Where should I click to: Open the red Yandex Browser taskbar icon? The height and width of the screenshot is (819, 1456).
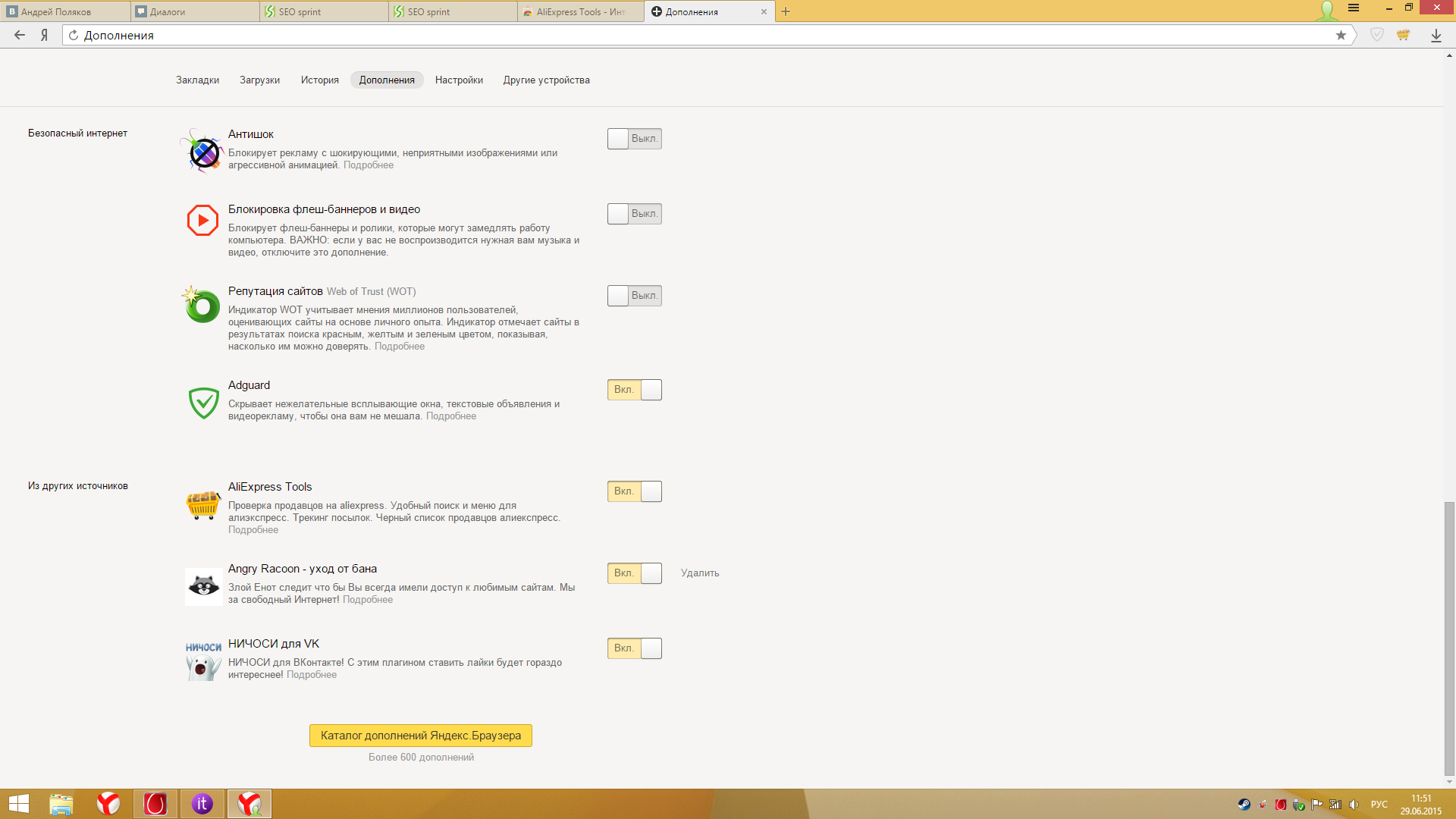pyautogui.click(x=108, y=804)
